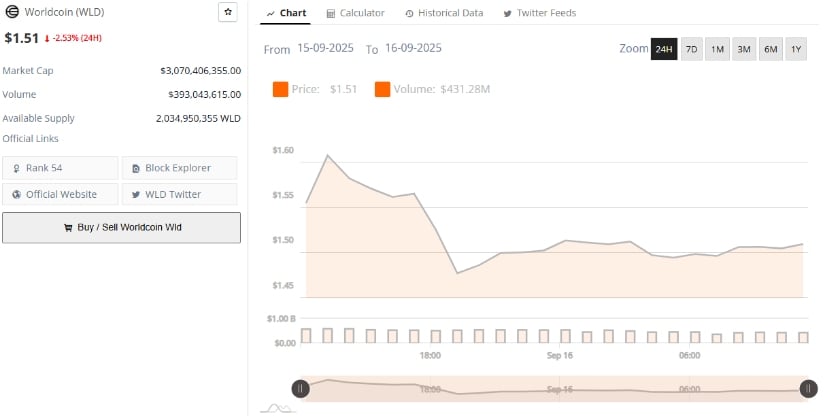Image resolution: width=825 pixels, height=416 pixels.
Task: Open the Historical Data tab
Action: (445, 13)
